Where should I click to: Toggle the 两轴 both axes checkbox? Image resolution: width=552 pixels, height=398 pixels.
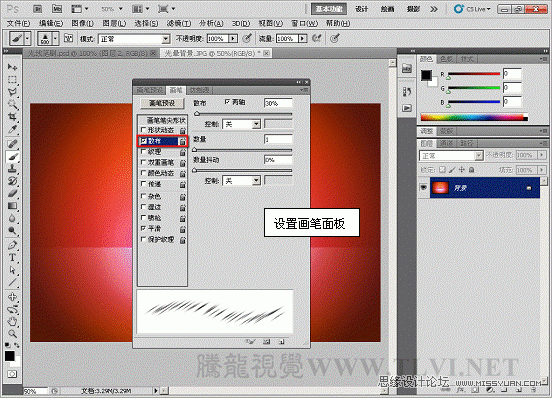point(227,102)
